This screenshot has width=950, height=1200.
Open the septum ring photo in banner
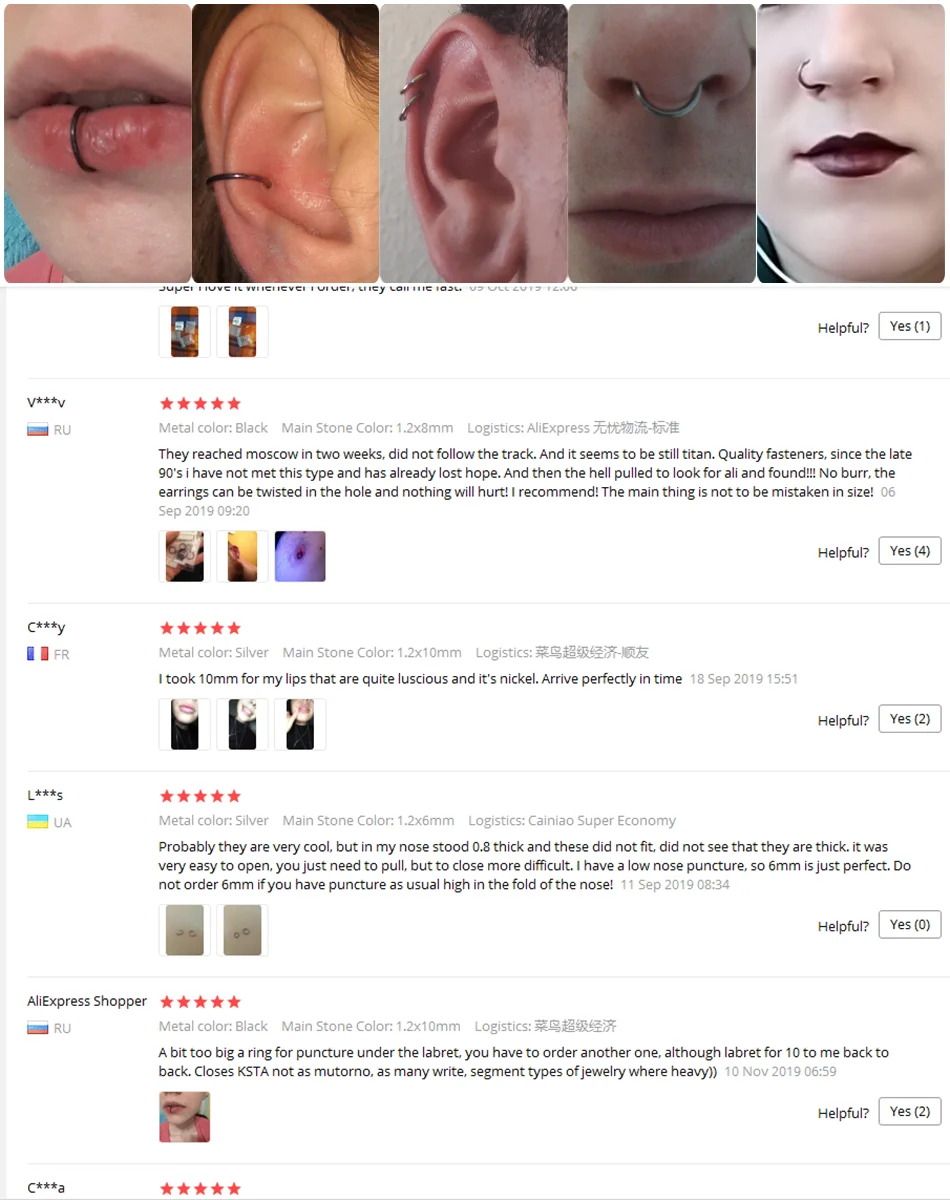pyautogui.click(x=662, y=143)
